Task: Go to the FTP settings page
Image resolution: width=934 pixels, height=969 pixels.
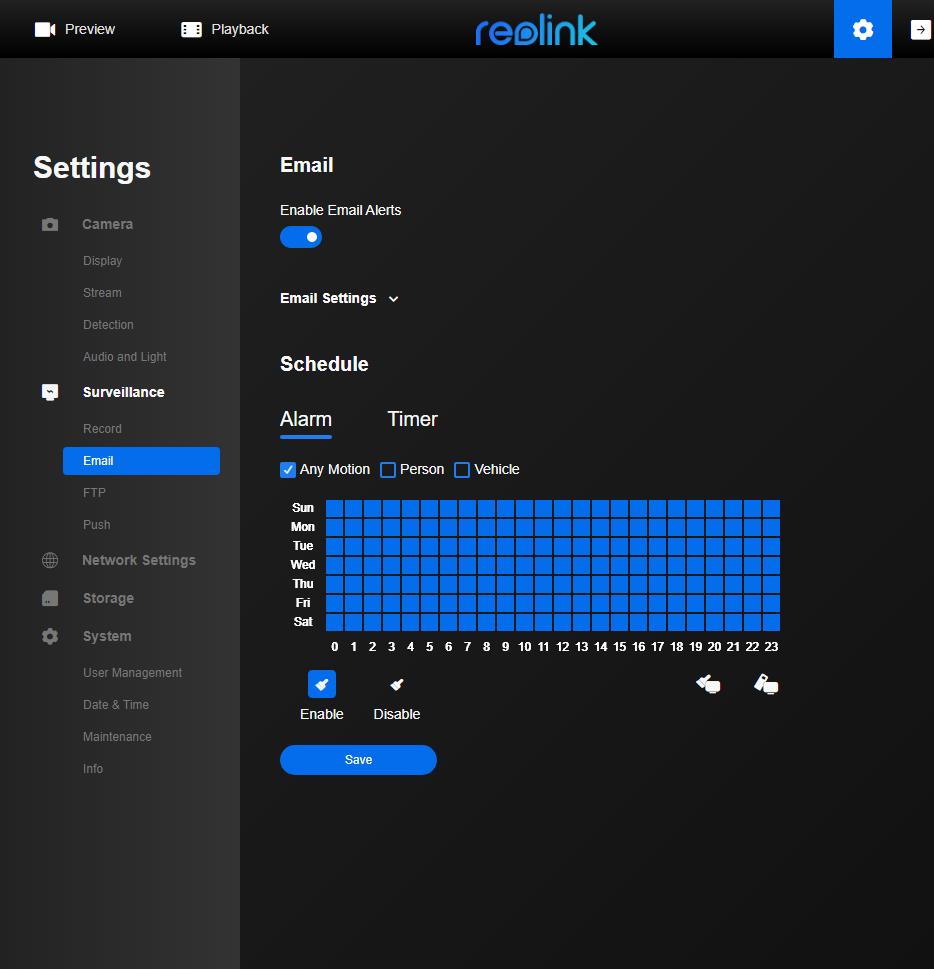Action: coord(94,493)
